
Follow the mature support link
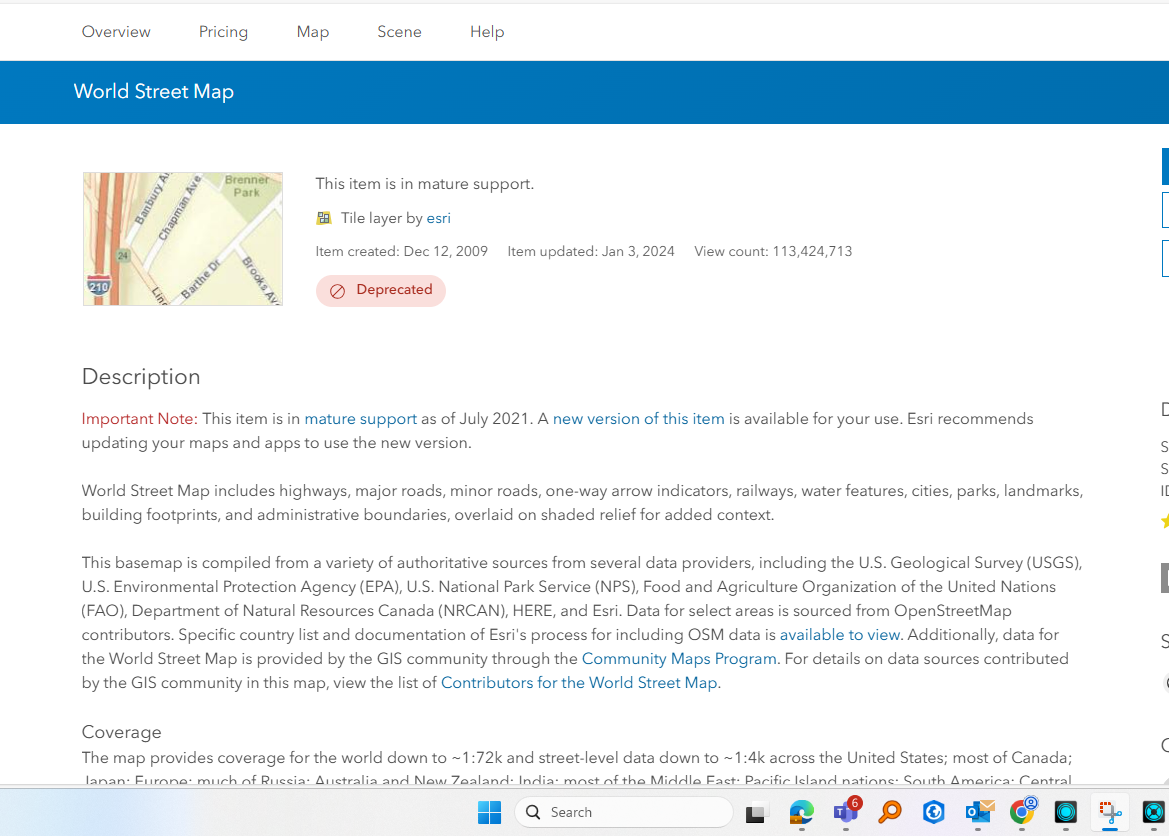(360, 419)
